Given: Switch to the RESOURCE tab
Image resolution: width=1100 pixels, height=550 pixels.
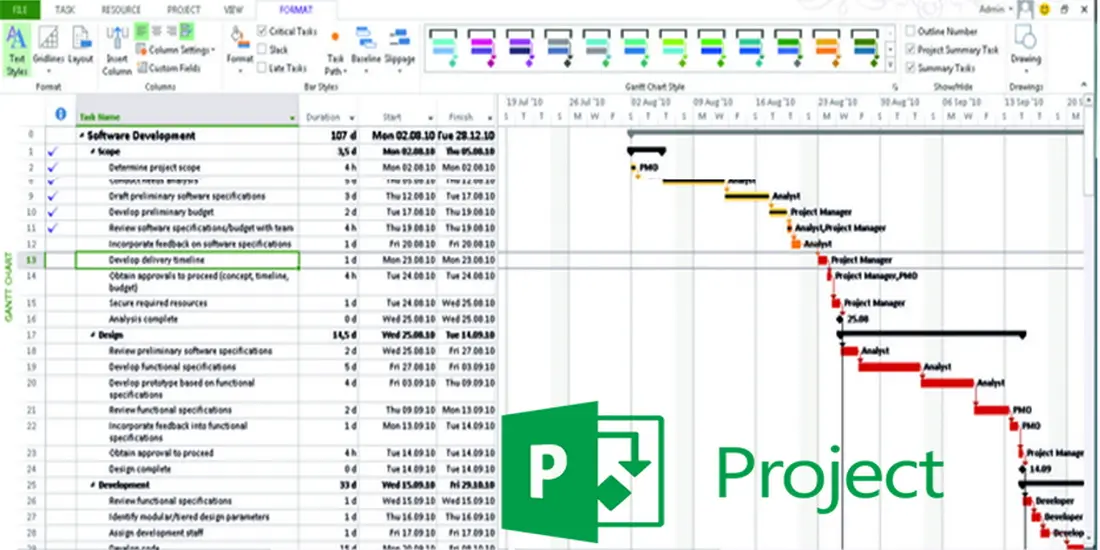Looking at the screenshot, I should click(121, 10).
